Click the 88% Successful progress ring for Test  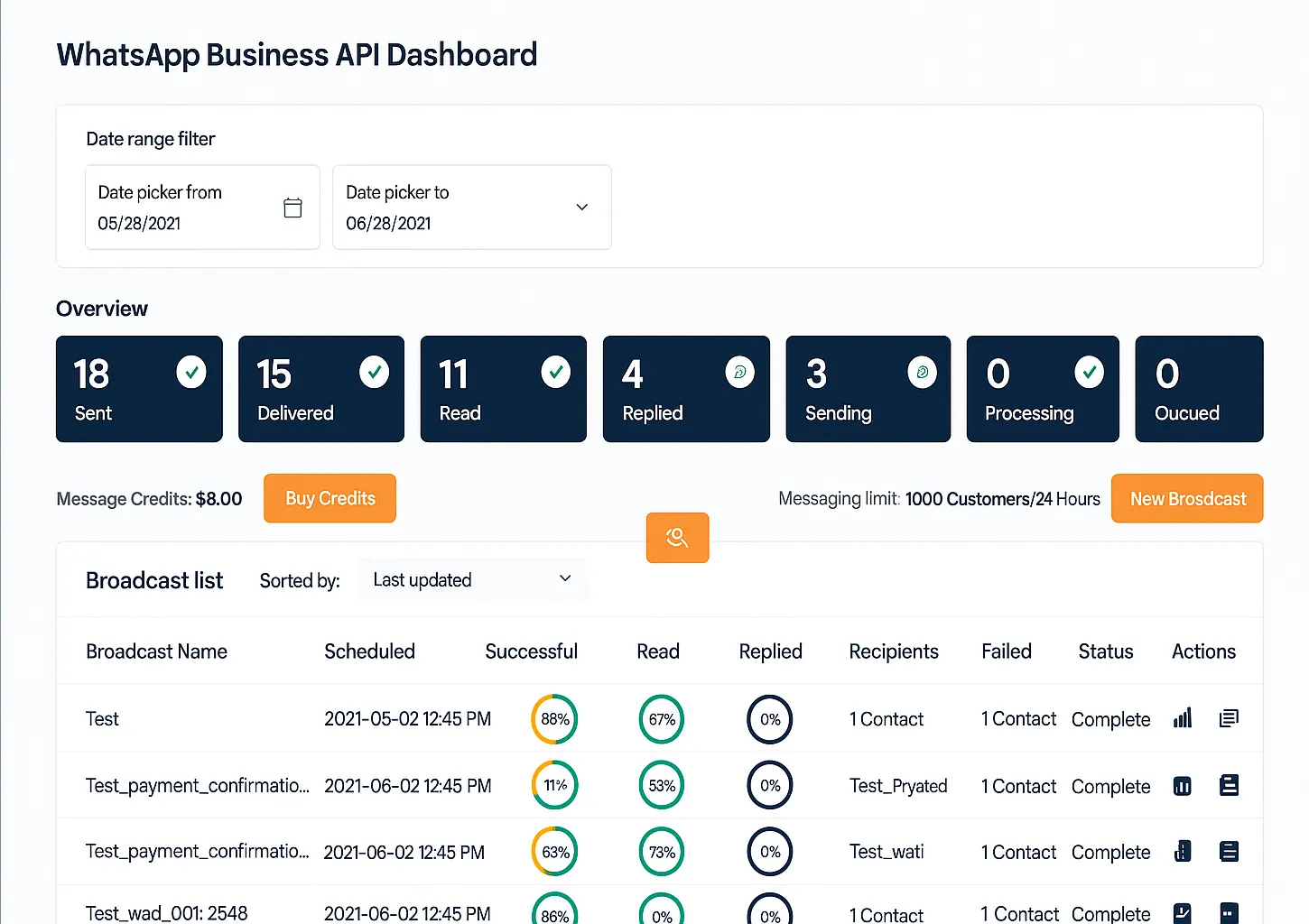pyautogui.click(x=553, y=719)
